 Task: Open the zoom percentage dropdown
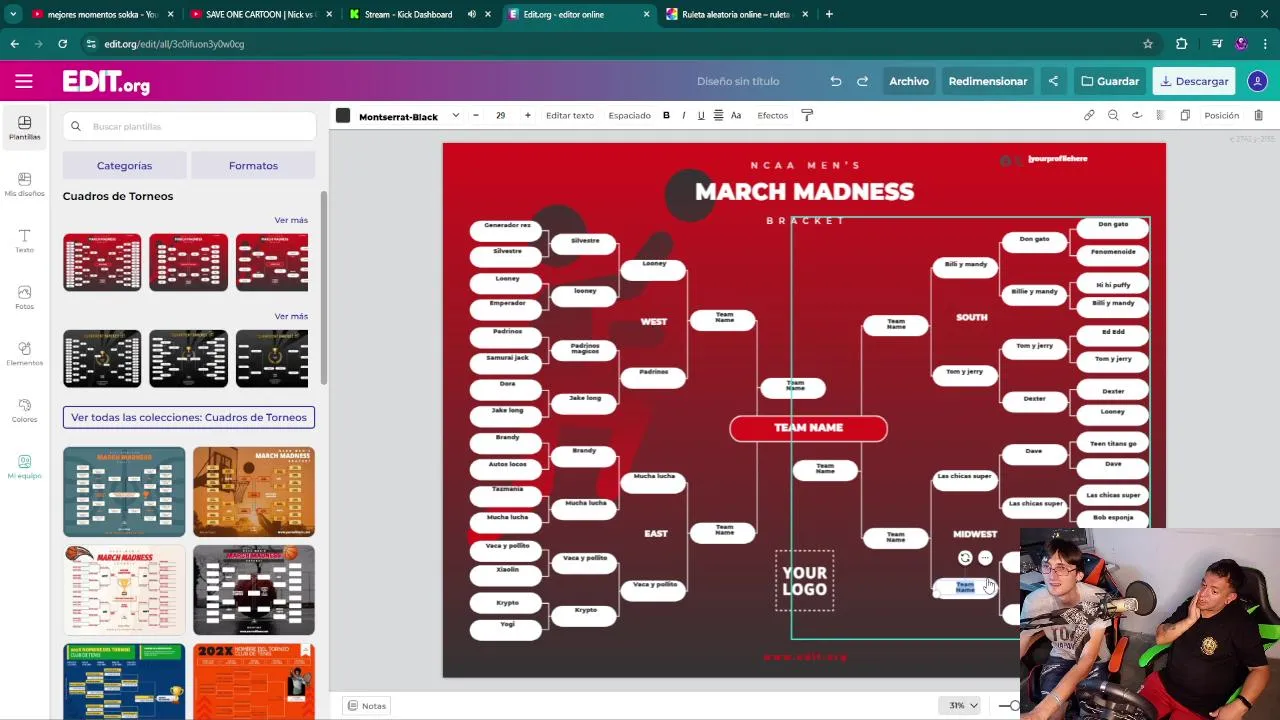pyautogui.click(x=963, y=705)
